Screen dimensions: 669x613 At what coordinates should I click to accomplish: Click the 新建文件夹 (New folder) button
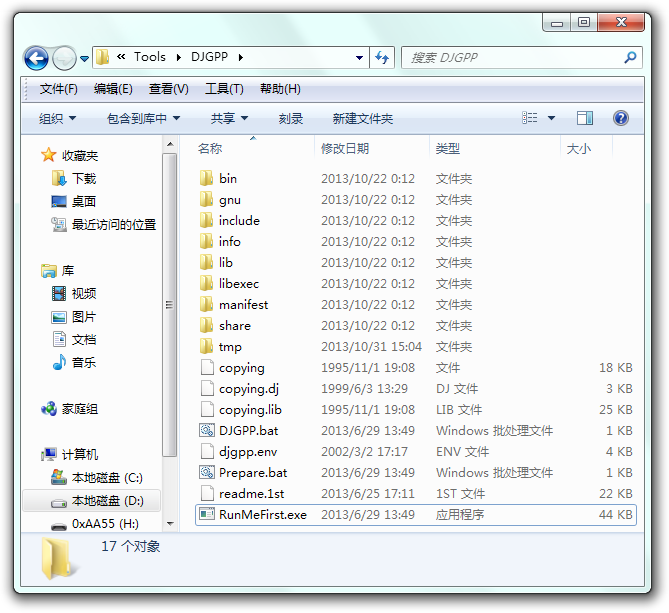362,118
